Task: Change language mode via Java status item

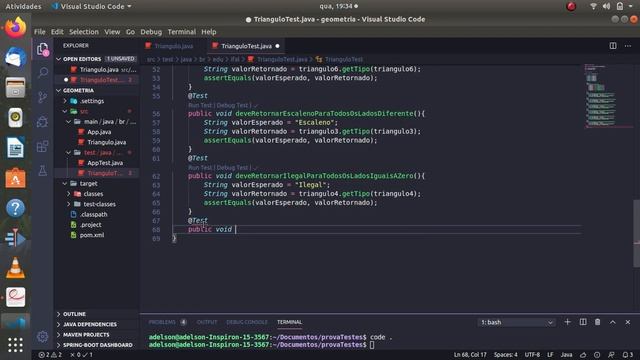Action: pos(566,355)
